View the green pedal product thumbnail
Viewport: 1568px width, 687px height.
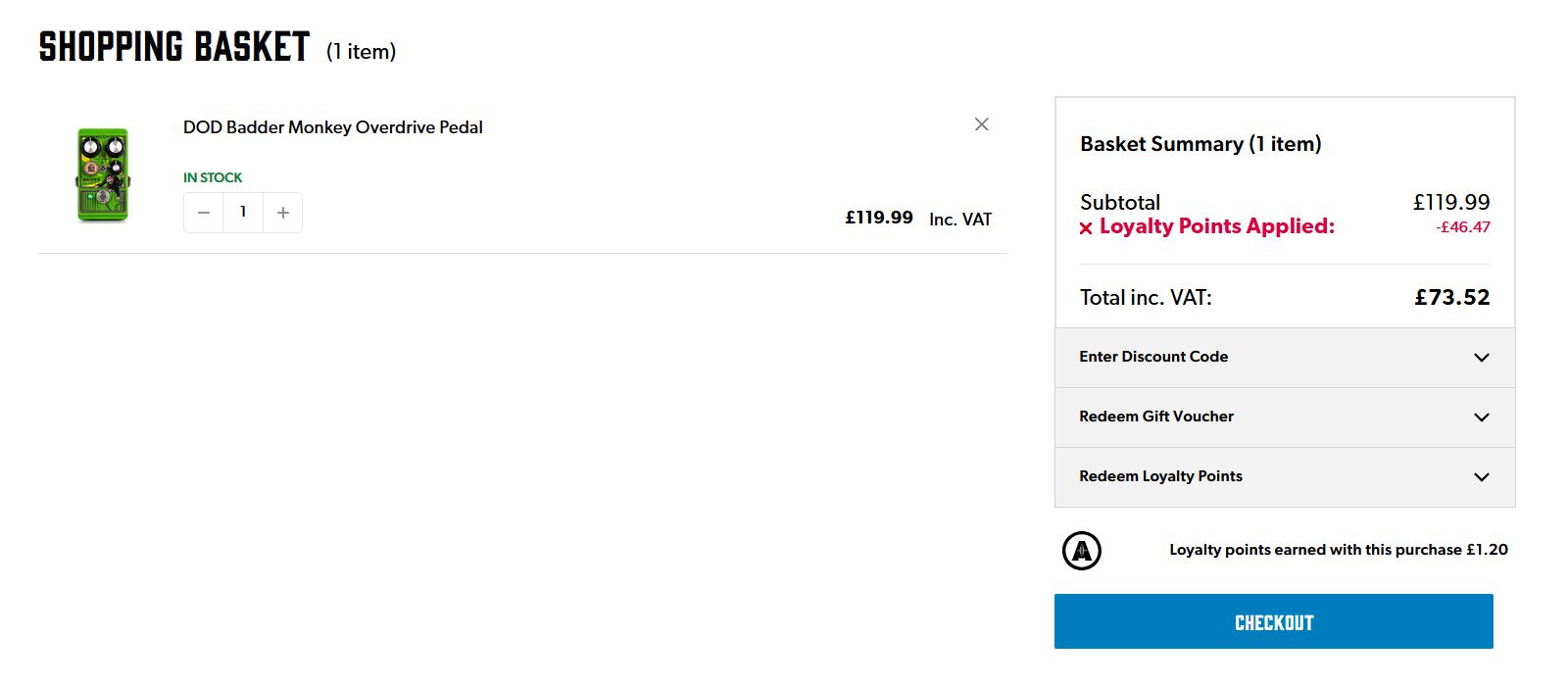(103, 174)
